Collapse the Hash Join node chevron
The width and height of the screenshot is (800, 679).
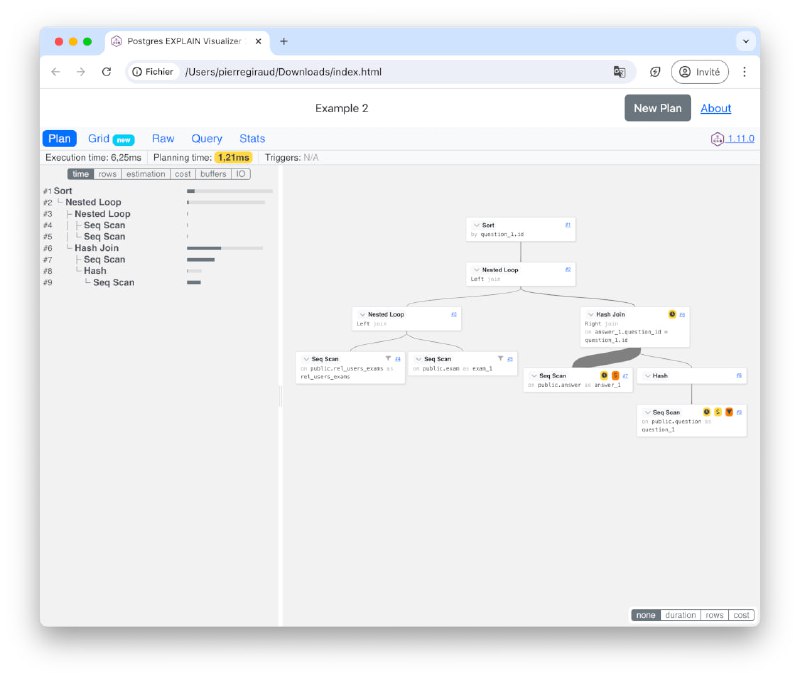pos(591,314)
